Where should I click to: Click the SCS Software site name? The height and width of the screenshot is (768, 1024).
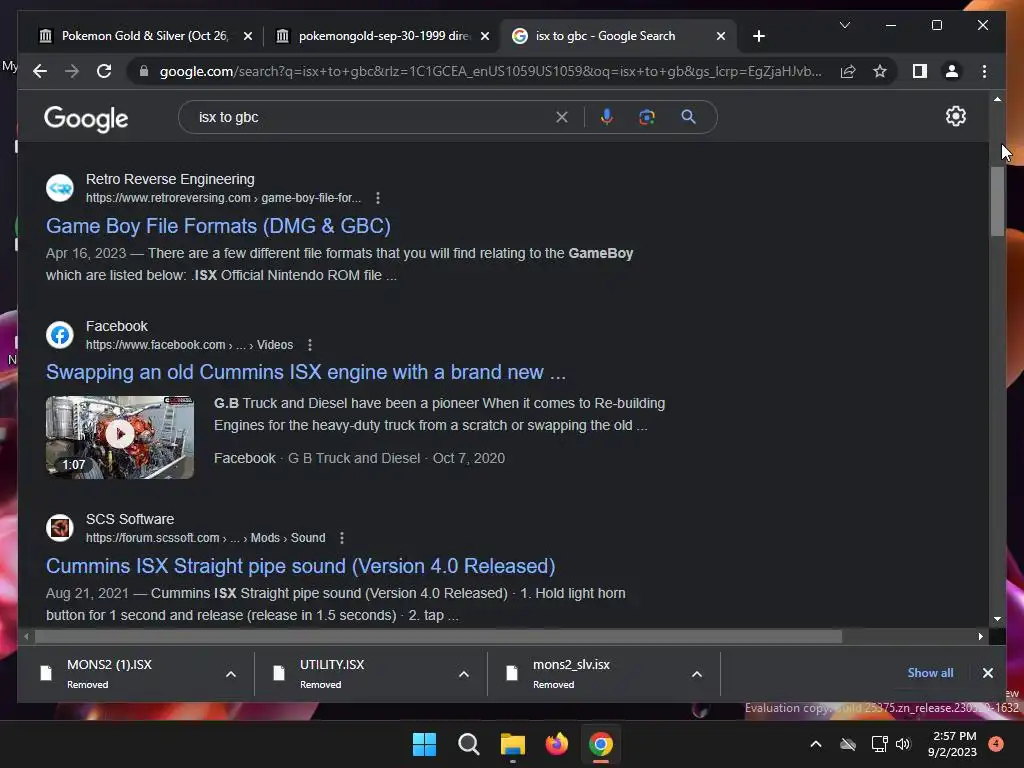tap(130, 519)
